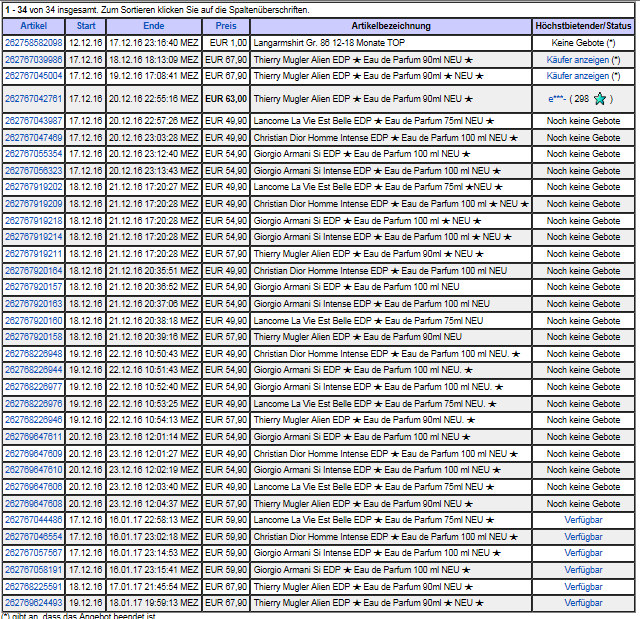Open the bidder profile link e***-
Viewport: 640px width, 619px height.
pos(557,99)
